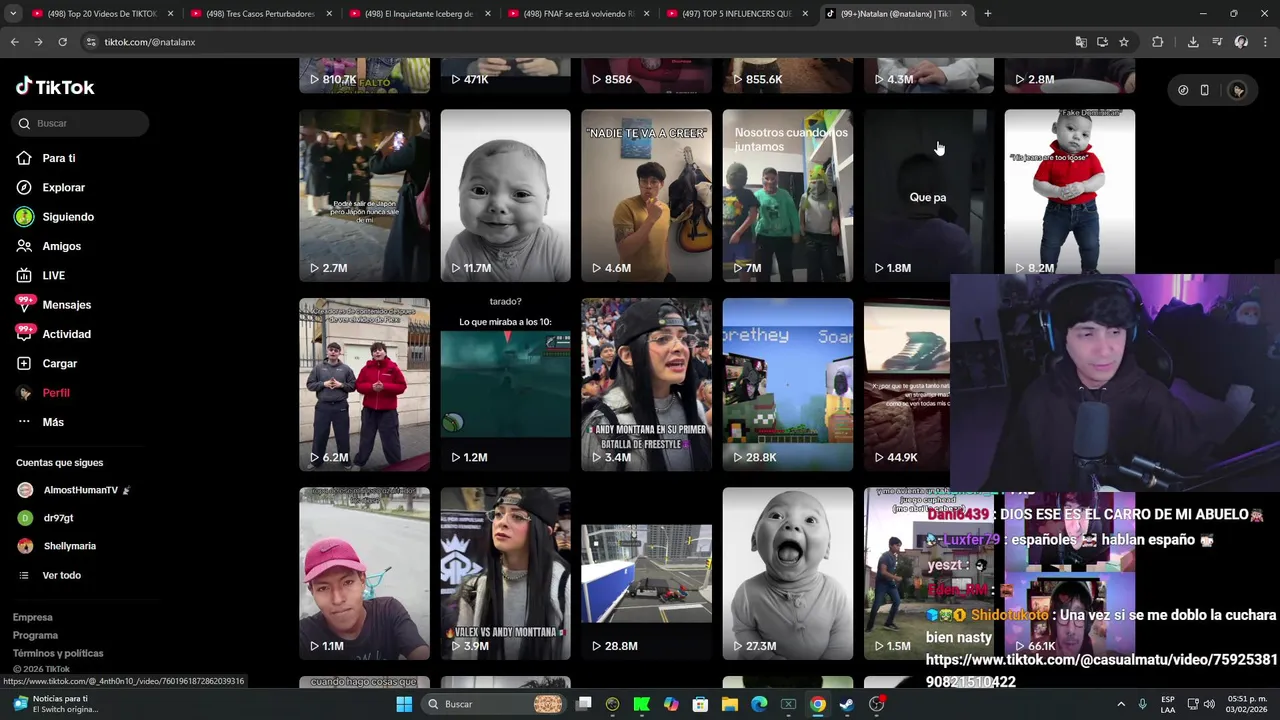Open Task View on taskbar
This screenshot has height=720, width=1280.
pos(584,704)
